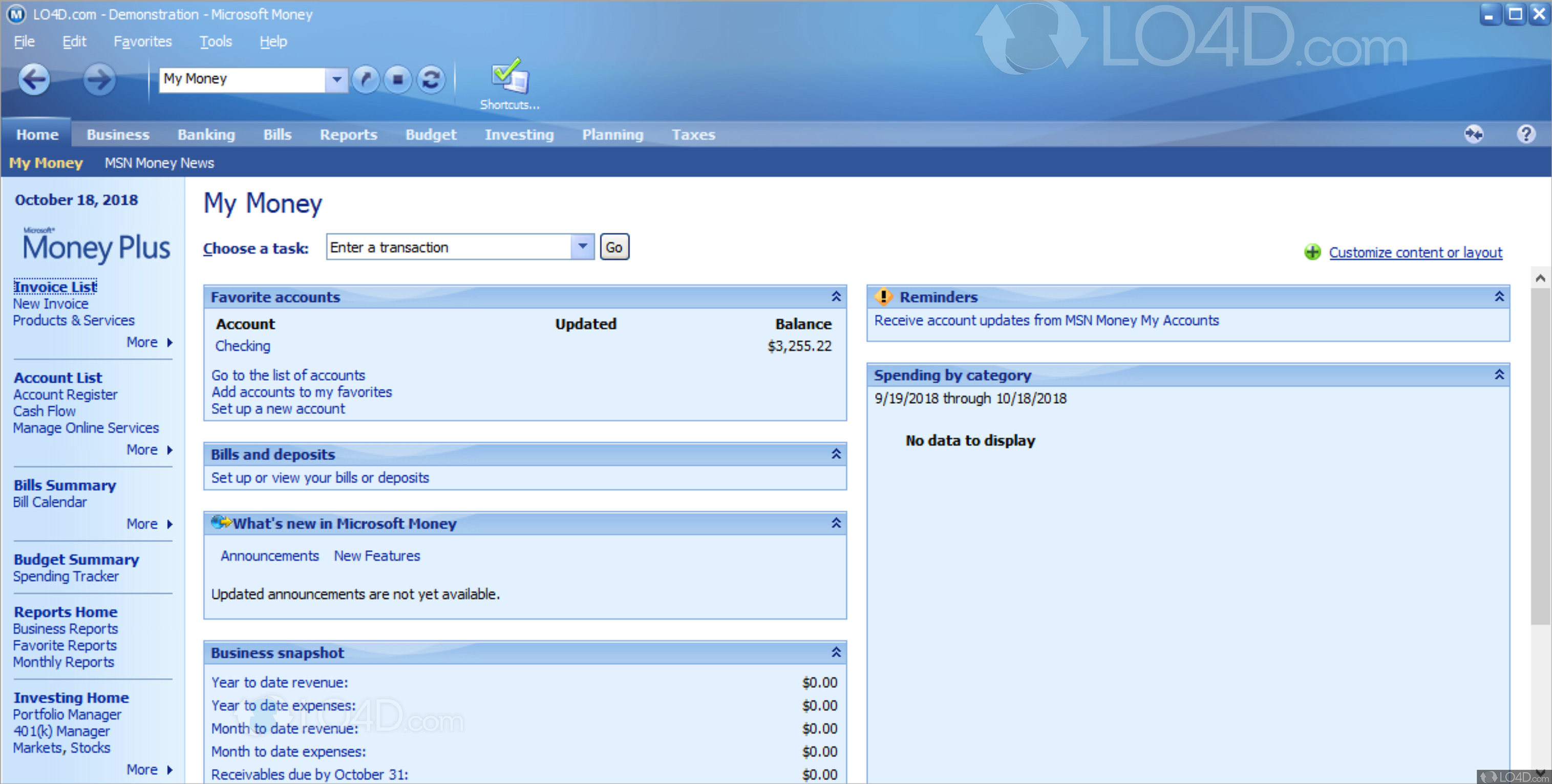Collapse the Spending by category panel
Image resolution: width=1552 pixels, height=784 pixels.
[1499, 375]
